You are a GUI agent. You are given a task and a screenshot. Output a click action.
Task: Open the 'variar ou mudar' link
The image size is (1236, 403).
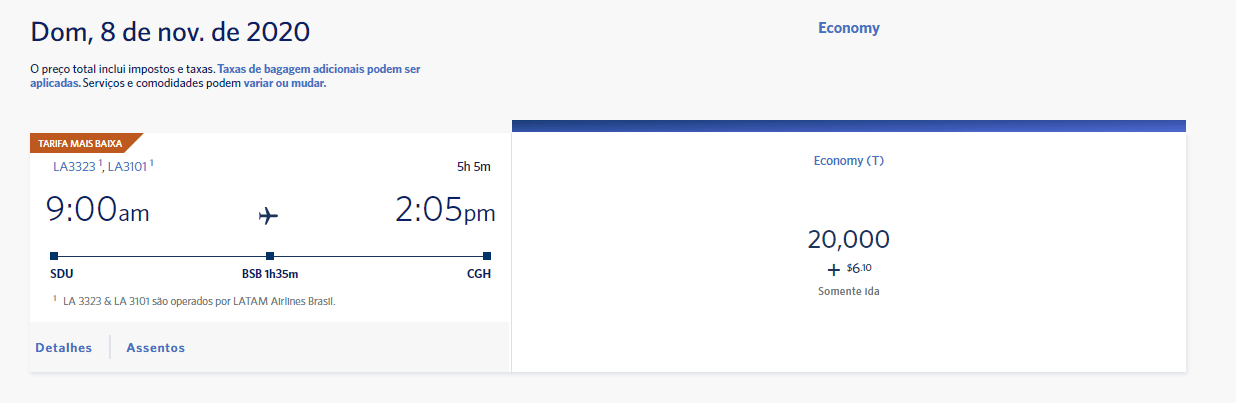[x=285, y=84]
